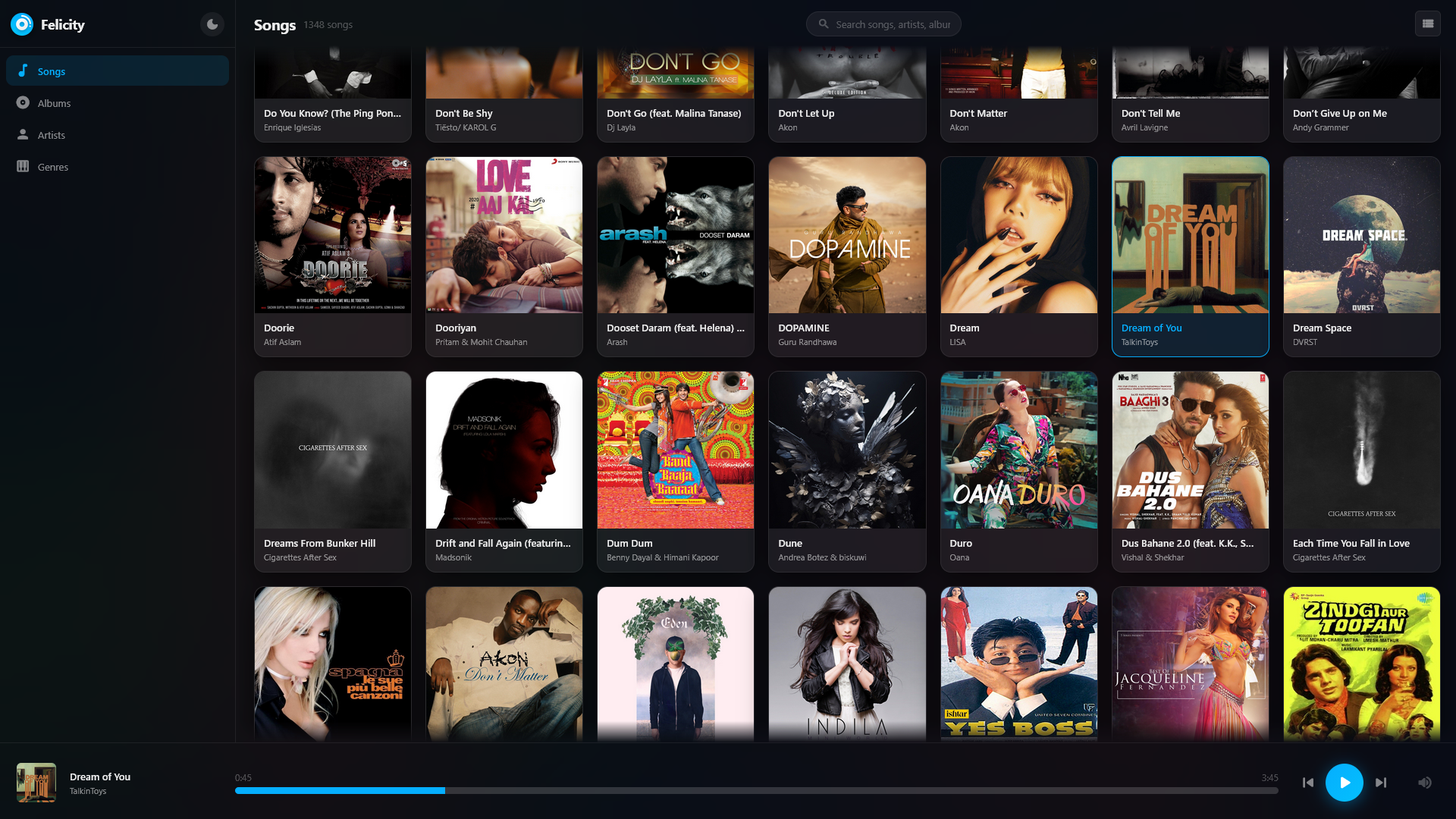
Task: Select the Dream of You song card
Action: 1191,256
